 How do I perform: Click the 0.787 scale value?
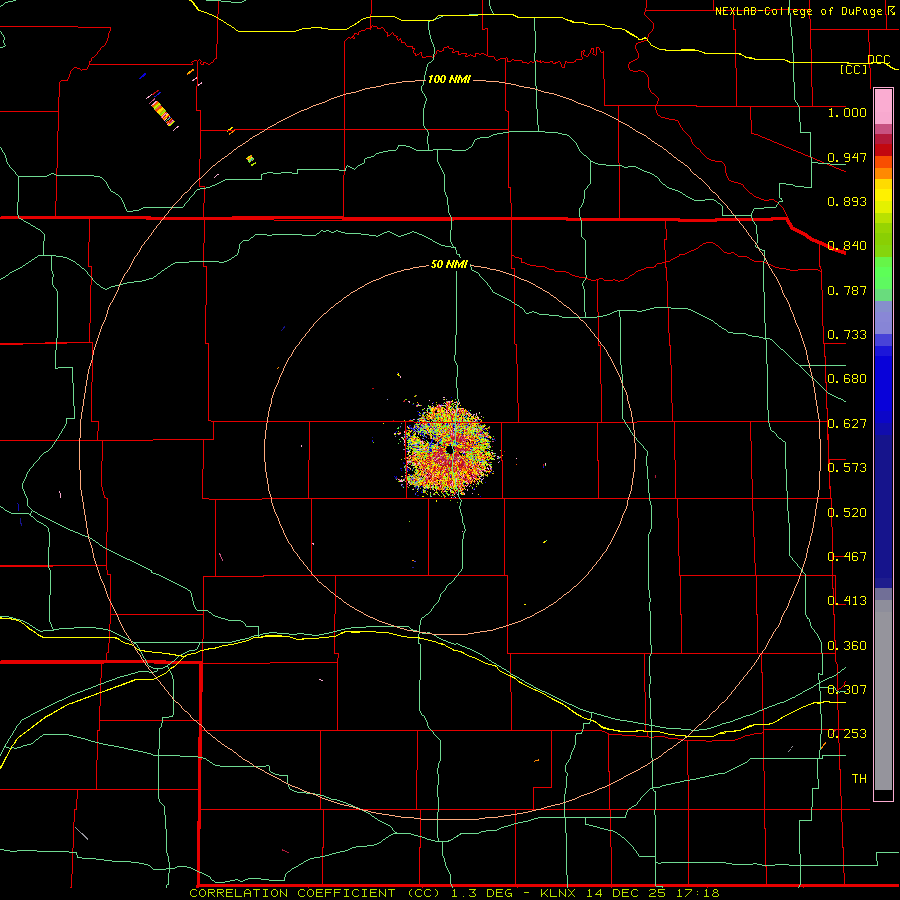(x=847, y=290)
